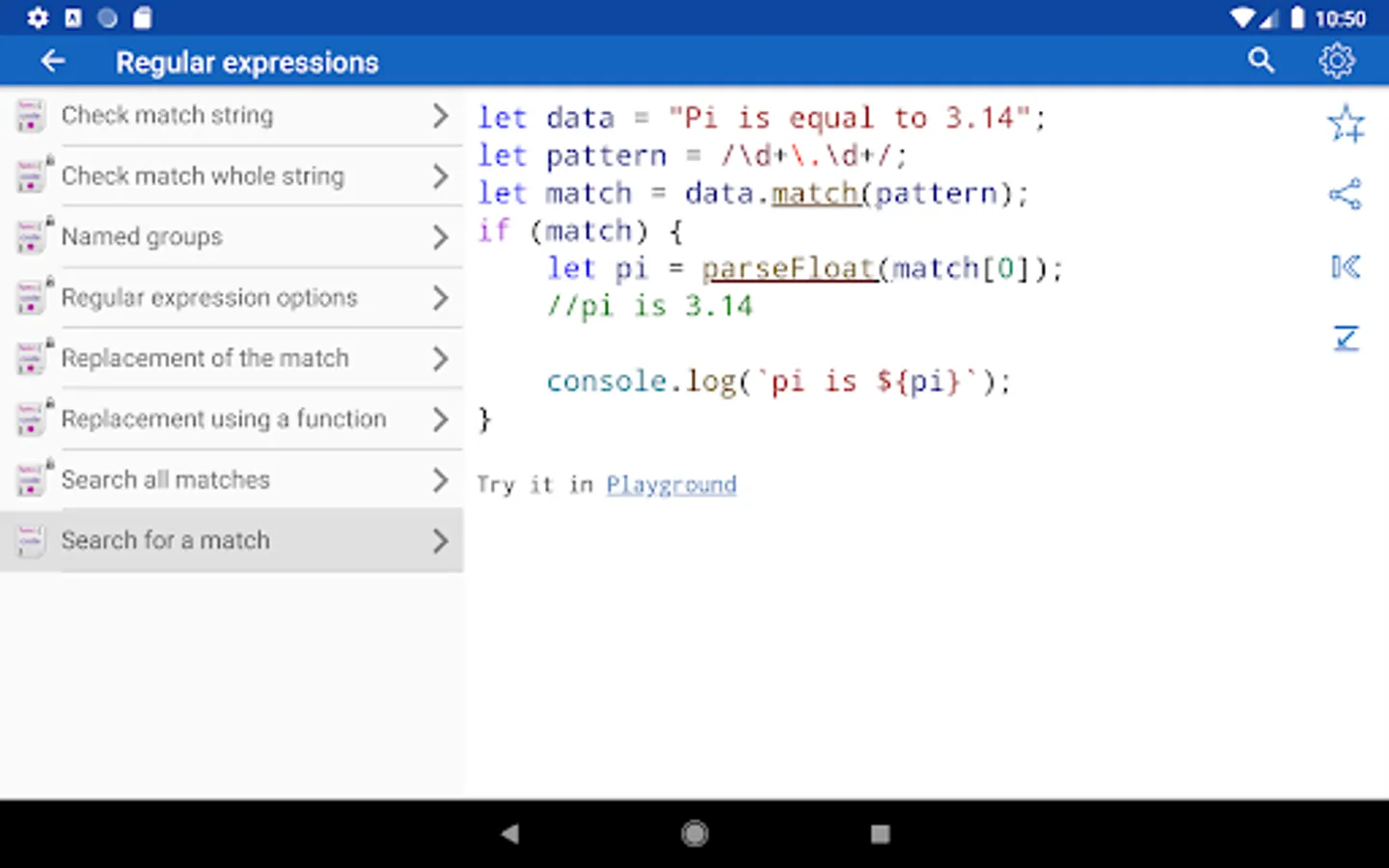Image resolution: width=1389 pixels, height=868 pixels.
Task: Select Replacement using a function
Action: coord(231,420)
